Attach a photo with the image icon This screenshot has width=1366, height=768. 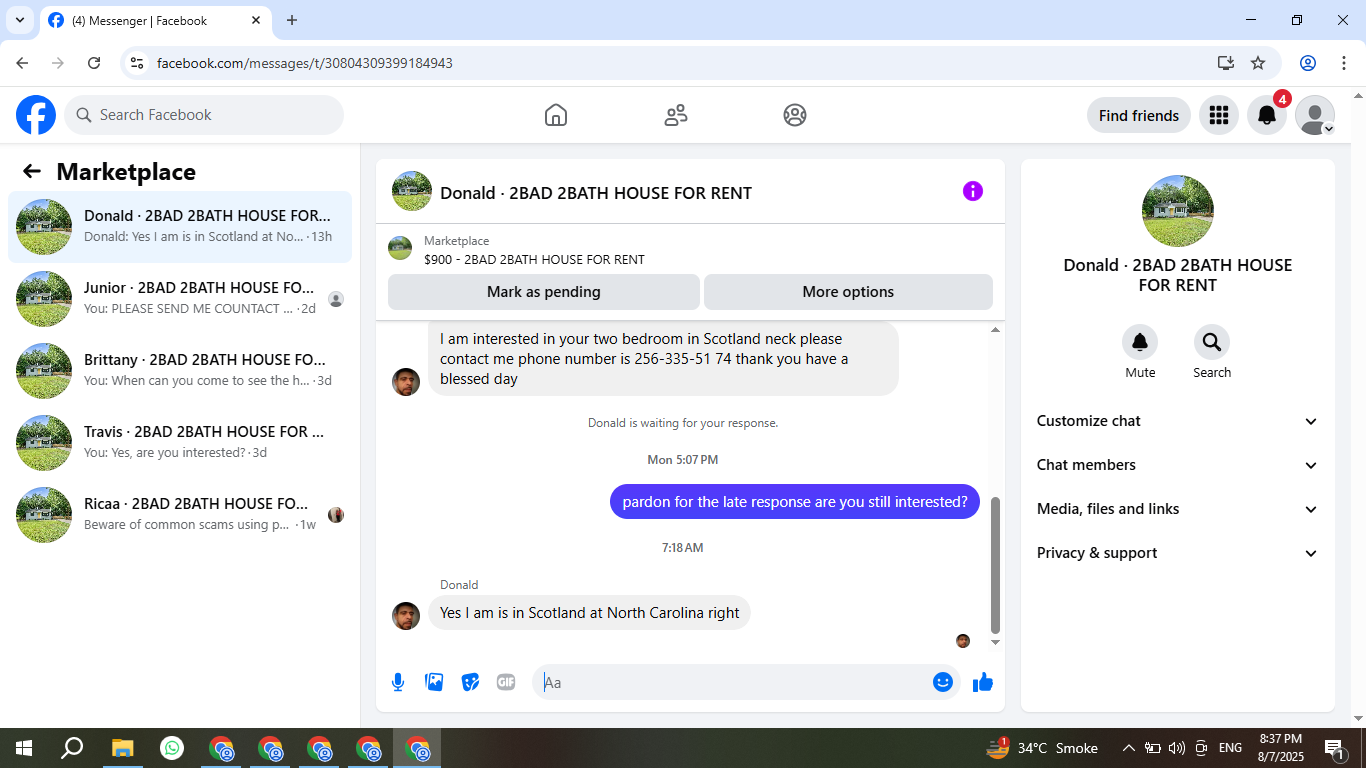click(434, 682)
